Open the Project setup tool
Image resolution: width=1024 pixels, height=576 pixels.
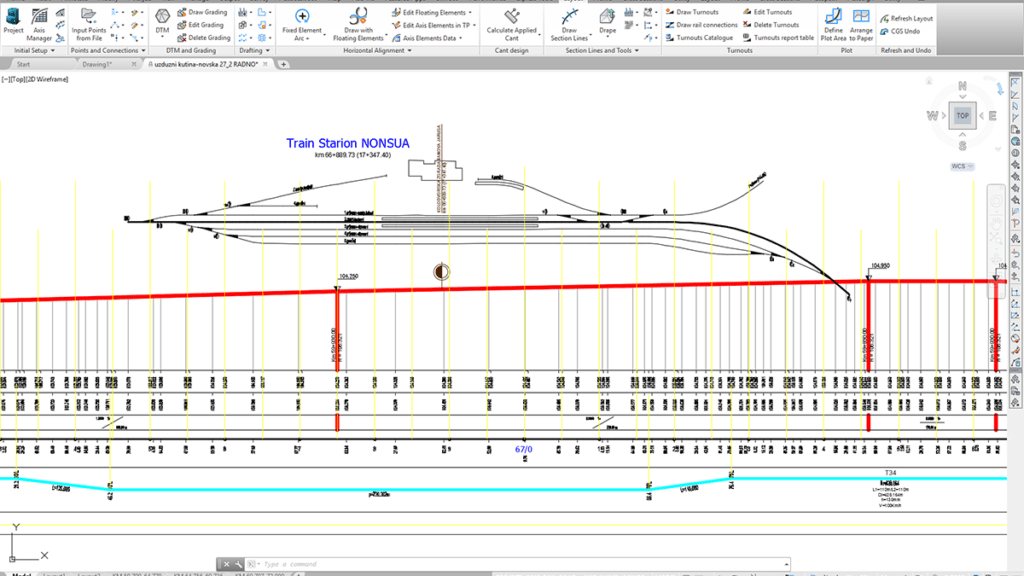[13, 18]
